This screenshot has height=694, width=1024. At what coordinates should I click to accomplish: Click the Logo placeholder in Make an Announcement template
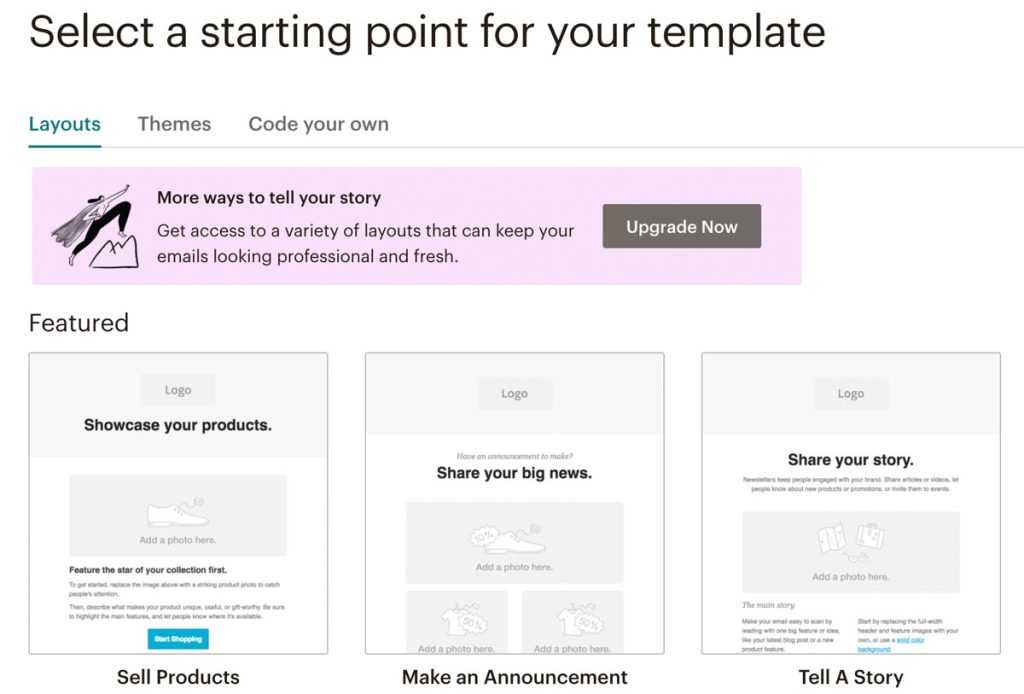click(x=515, y=394)
